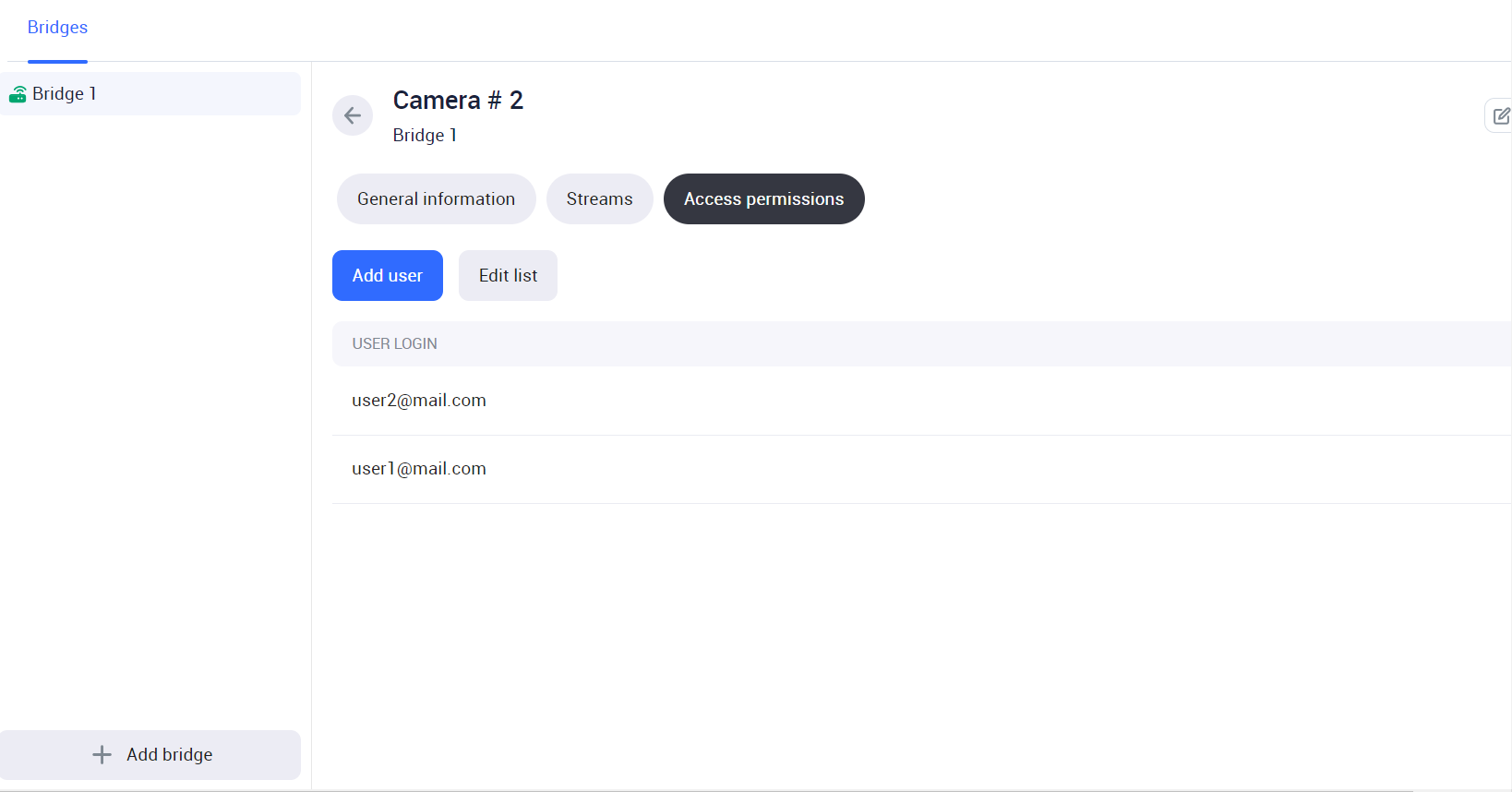Go back using the left arrow button
This screenshot has width=1512, height=792.
click(x=353, y=115)
